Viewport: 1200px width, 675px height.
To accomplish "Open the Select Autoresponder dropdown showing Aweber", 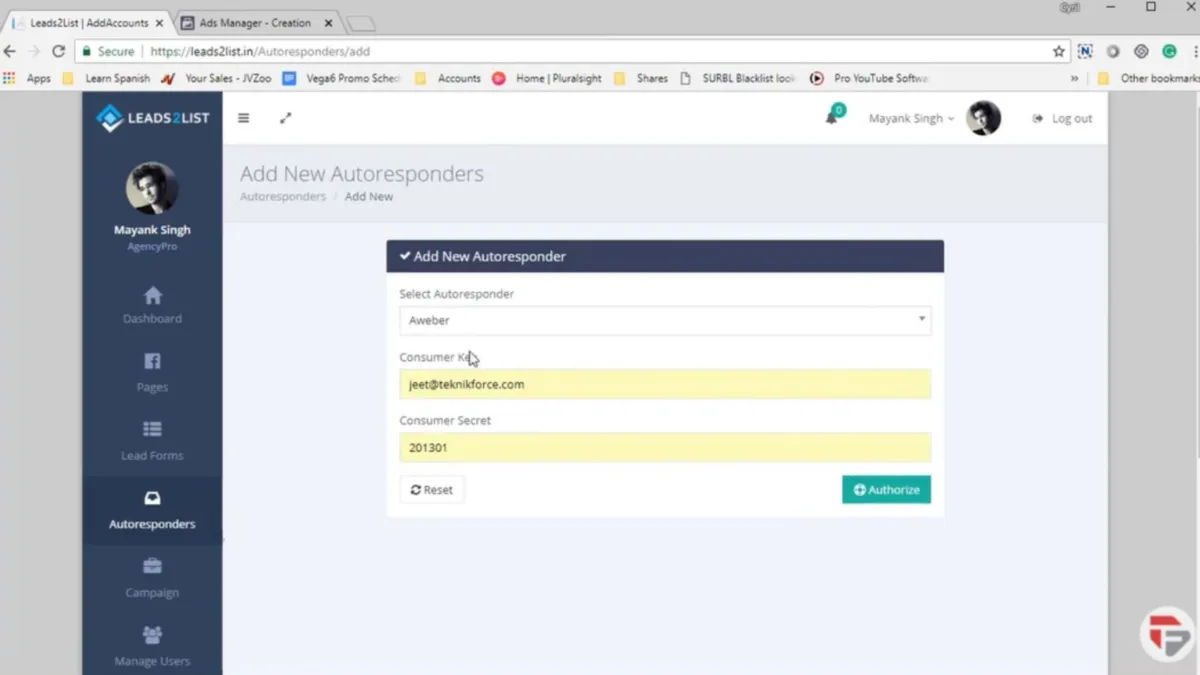I will [665, 320].
